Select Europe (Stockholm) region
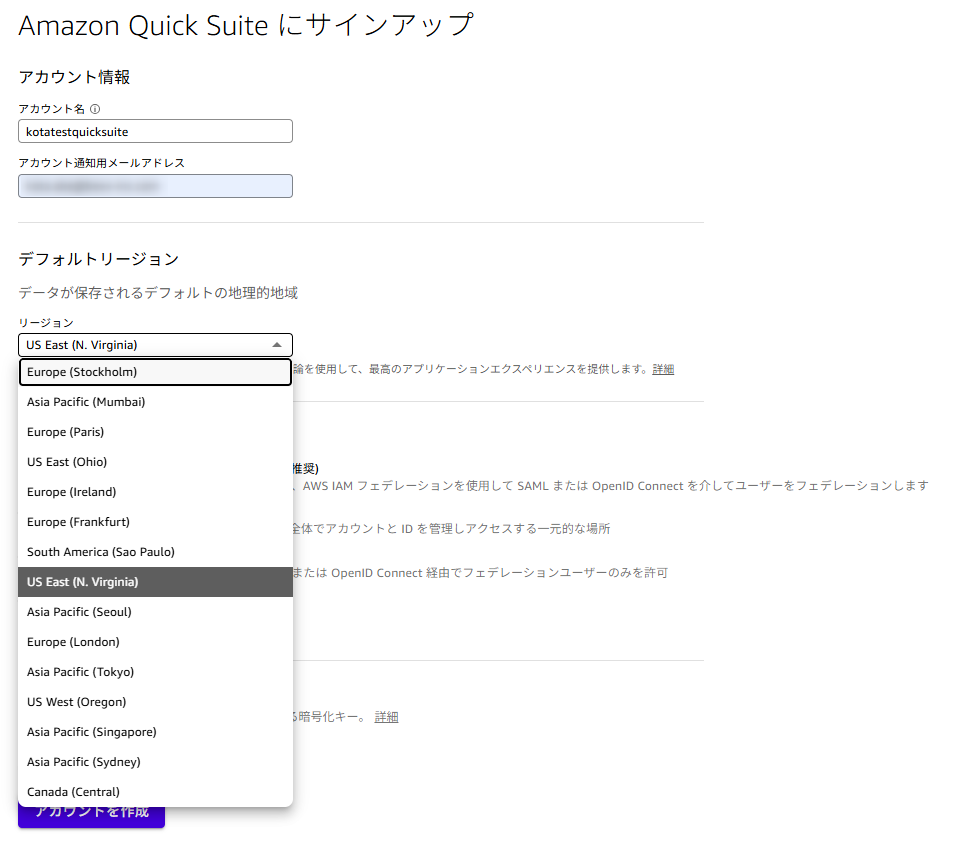The width and height of the screenshot is (979, 863). 155,372
